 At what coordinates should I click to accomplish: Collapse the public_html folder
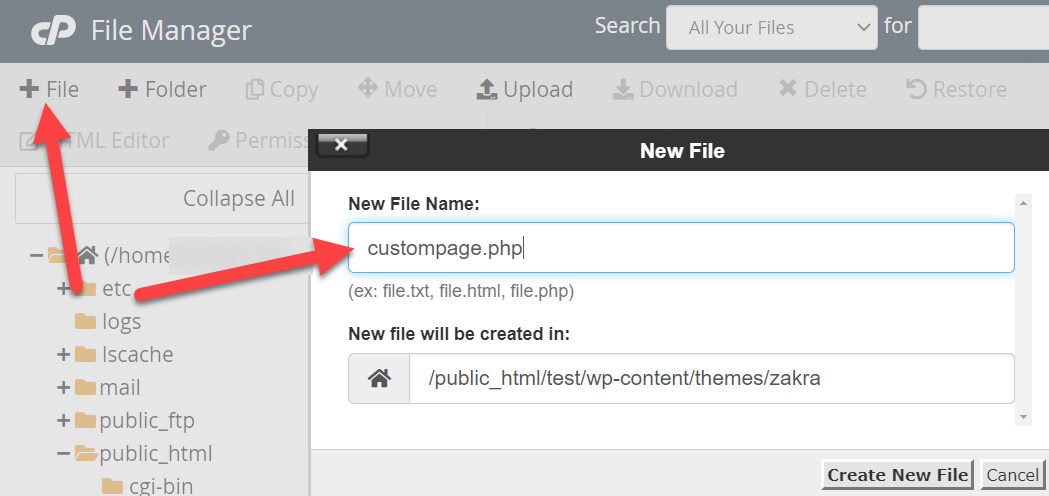[x=64, y=454]
